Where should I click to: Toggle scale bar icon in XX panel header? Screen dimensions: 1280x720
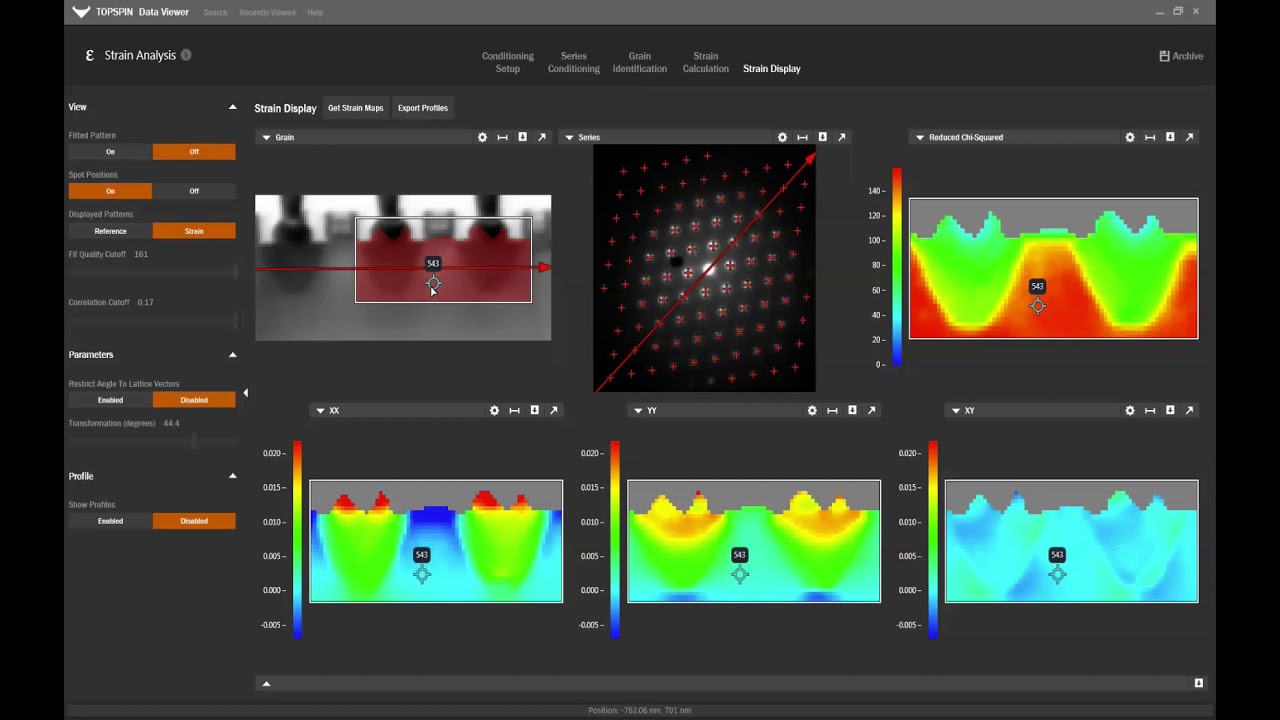[x=514, y=410]
